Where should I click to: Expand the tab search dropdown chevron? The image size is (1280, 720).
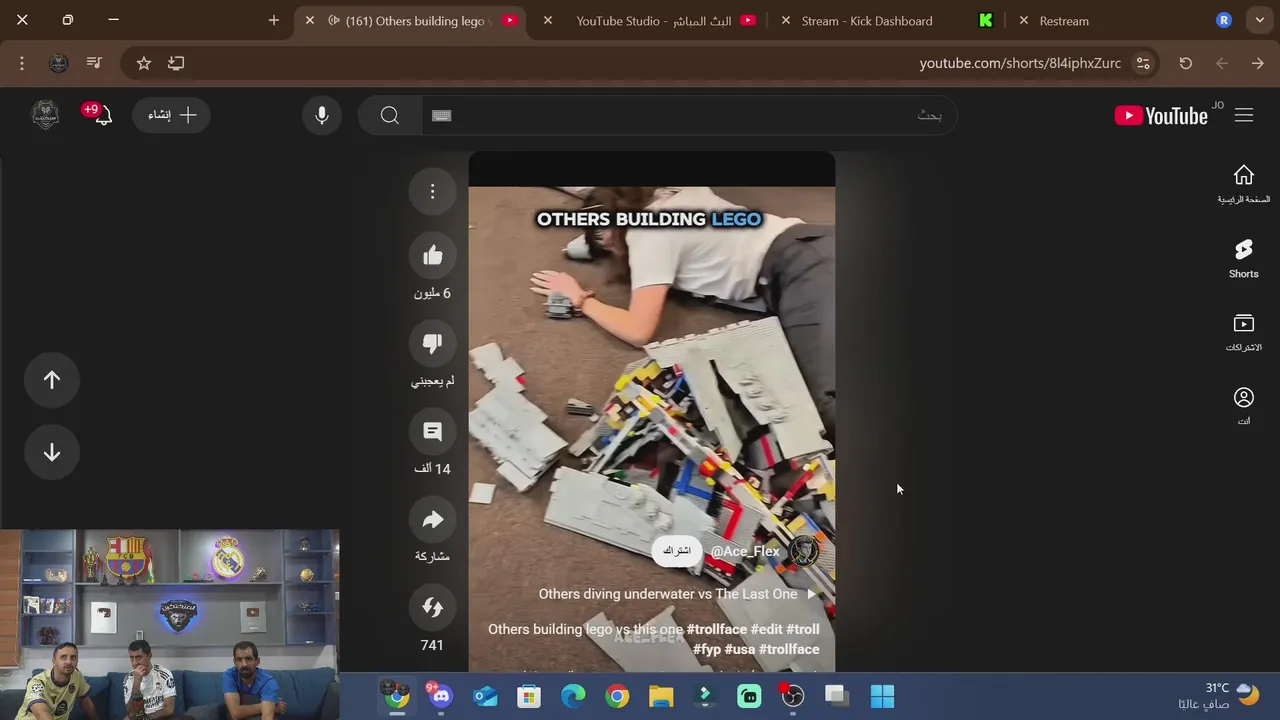[1260, 20]
